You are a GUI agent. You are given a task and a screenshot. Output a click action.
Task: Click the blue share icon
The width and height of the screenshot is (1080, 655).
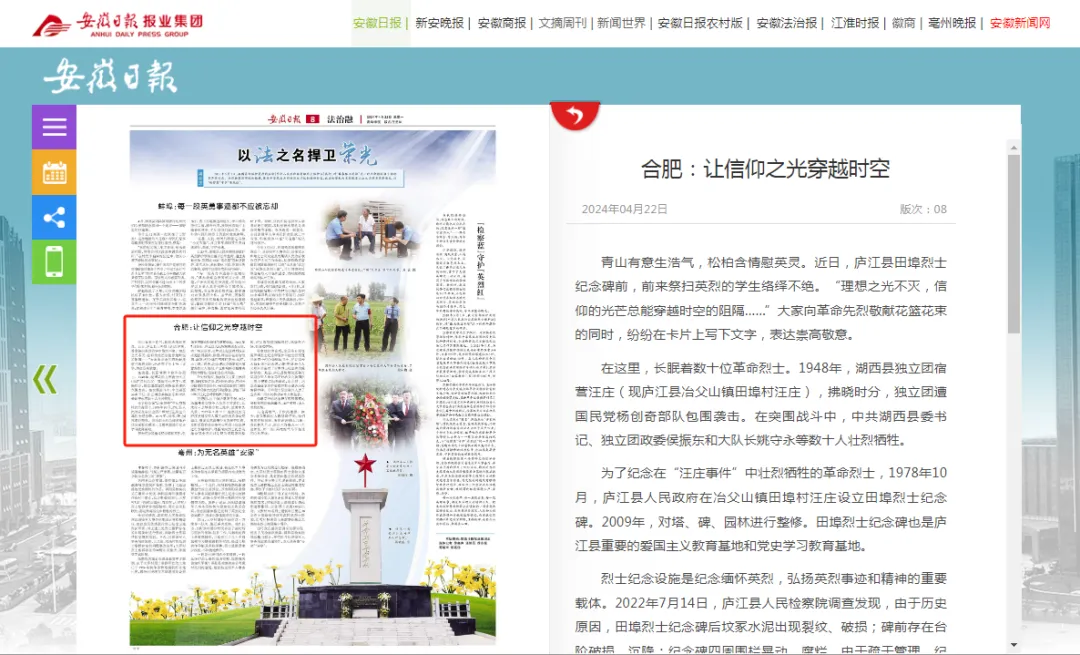[54, 218]
